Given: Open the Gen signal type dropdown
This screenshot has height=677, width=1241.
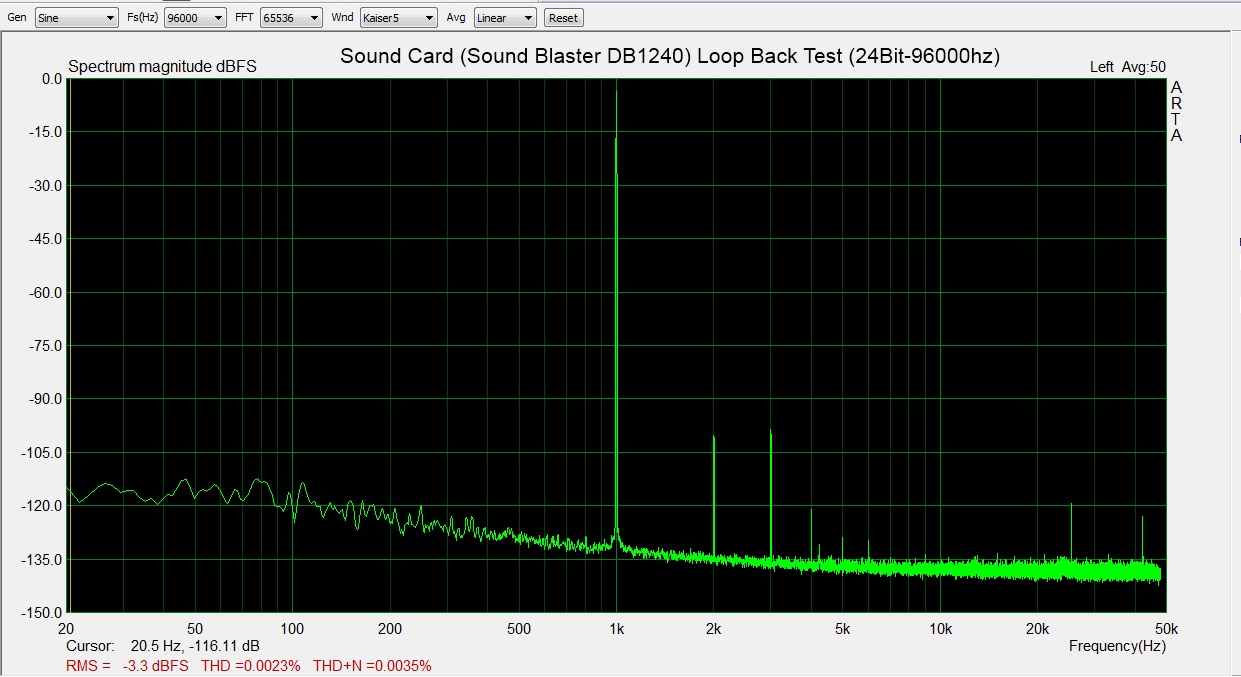Looking at the screenshot, I should pos(76,18).
